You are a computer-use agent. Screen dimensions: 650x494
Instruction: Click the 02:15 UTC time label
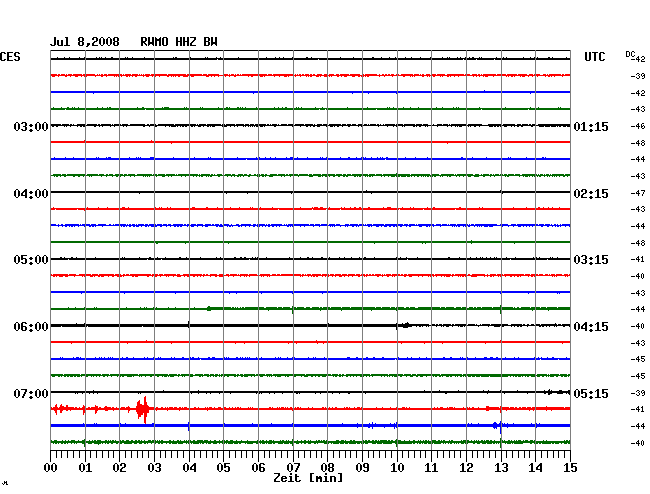[x=591, y=194]
